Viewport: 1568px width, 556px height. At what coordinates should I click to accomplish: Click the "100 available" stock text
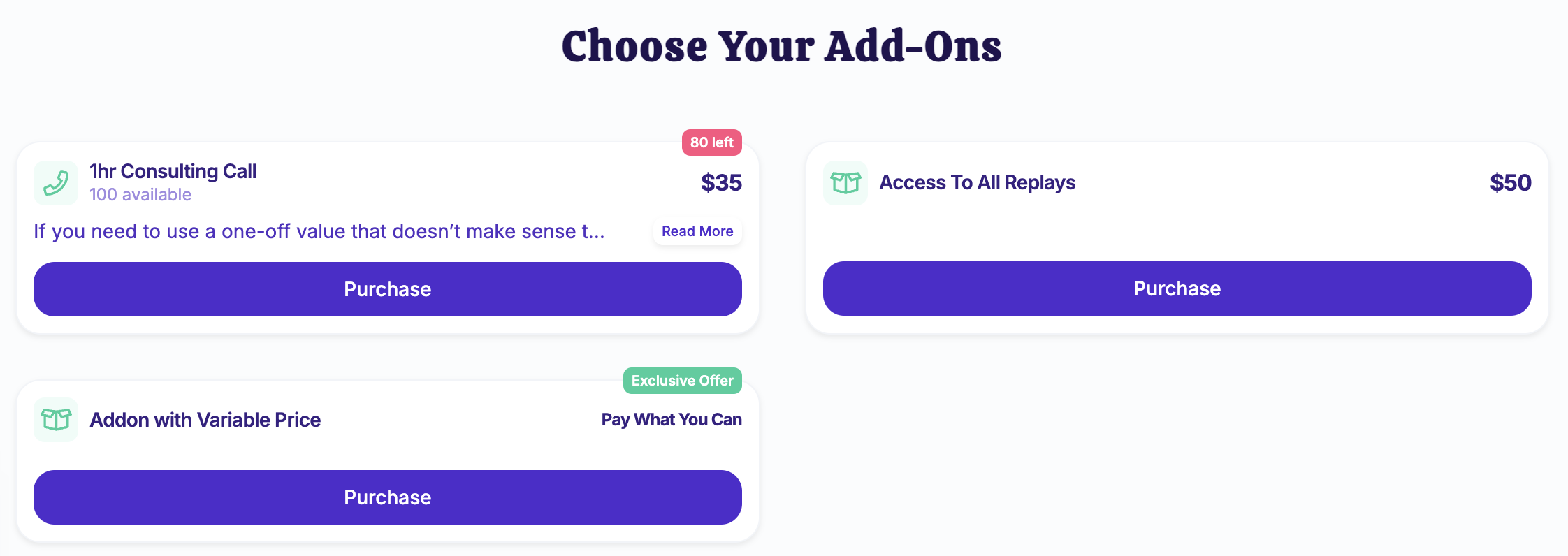(140, 195)
